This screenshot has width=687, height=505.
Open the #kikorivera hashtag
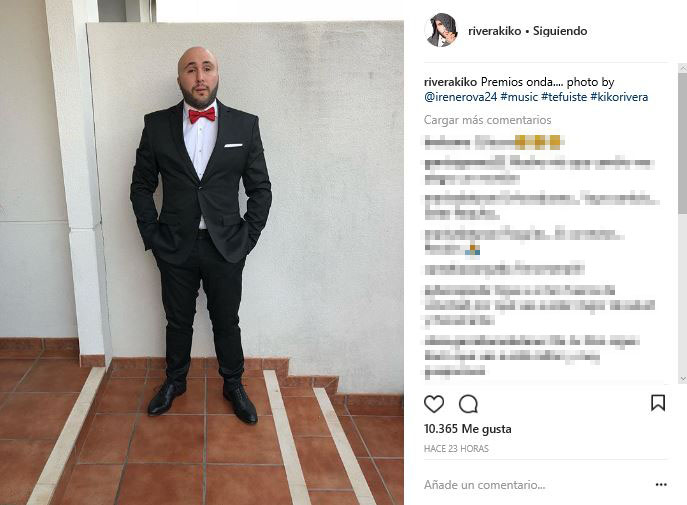click(619, 97)
